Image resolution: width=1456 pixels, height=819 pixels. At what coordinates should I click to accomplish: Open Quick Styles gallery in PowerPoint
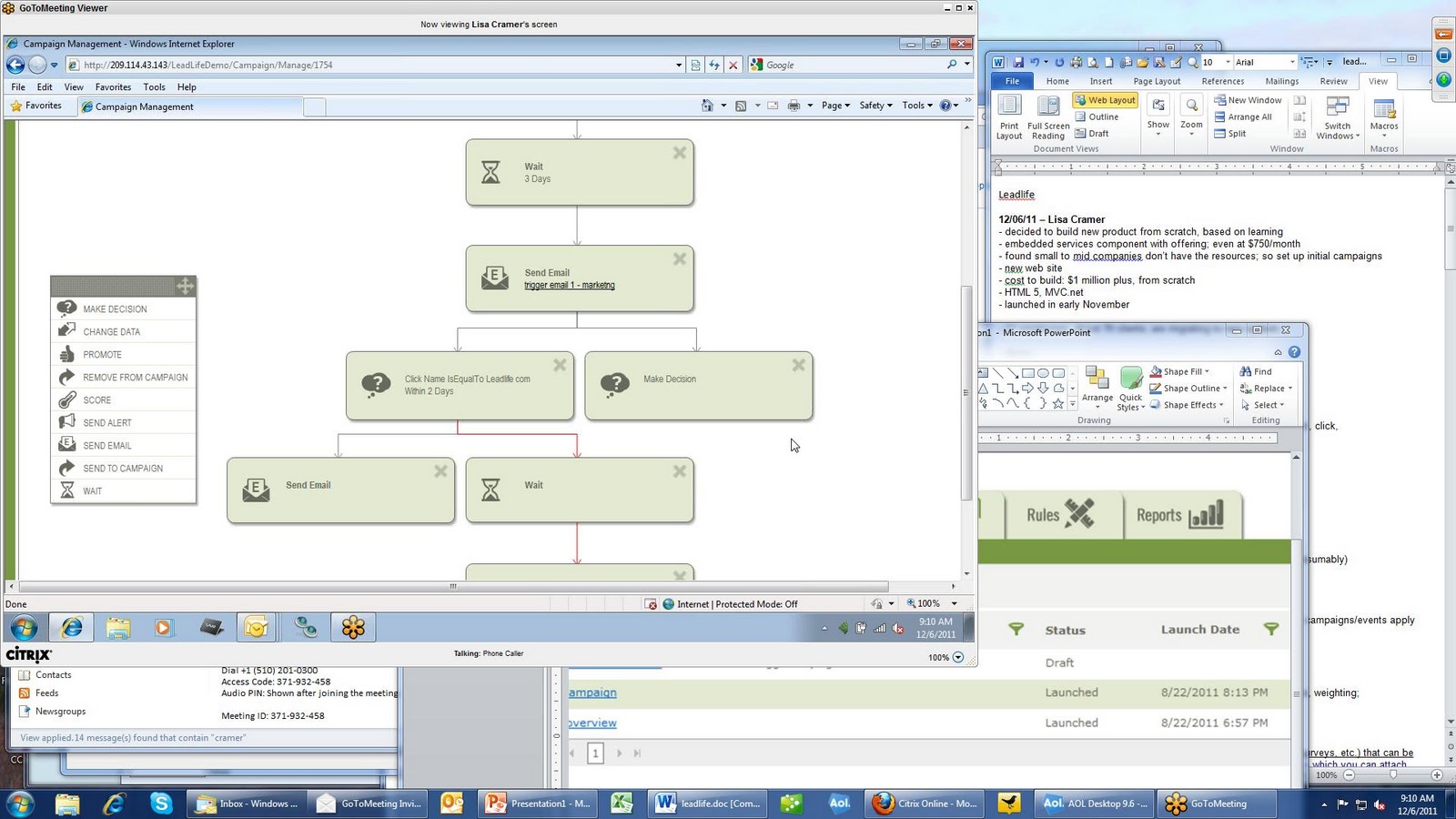click(1131, 389)
